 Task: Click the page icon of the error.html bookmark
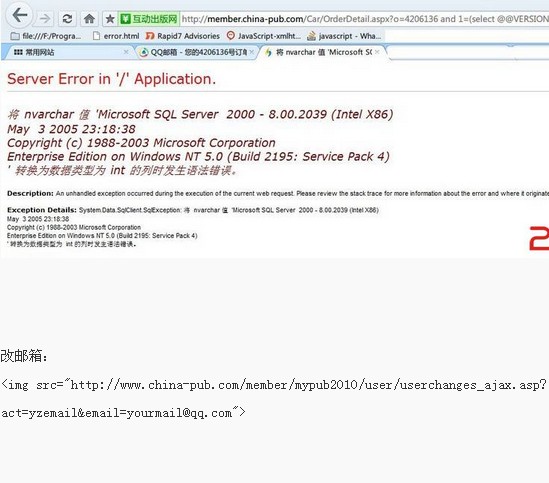tap(96, 36)
